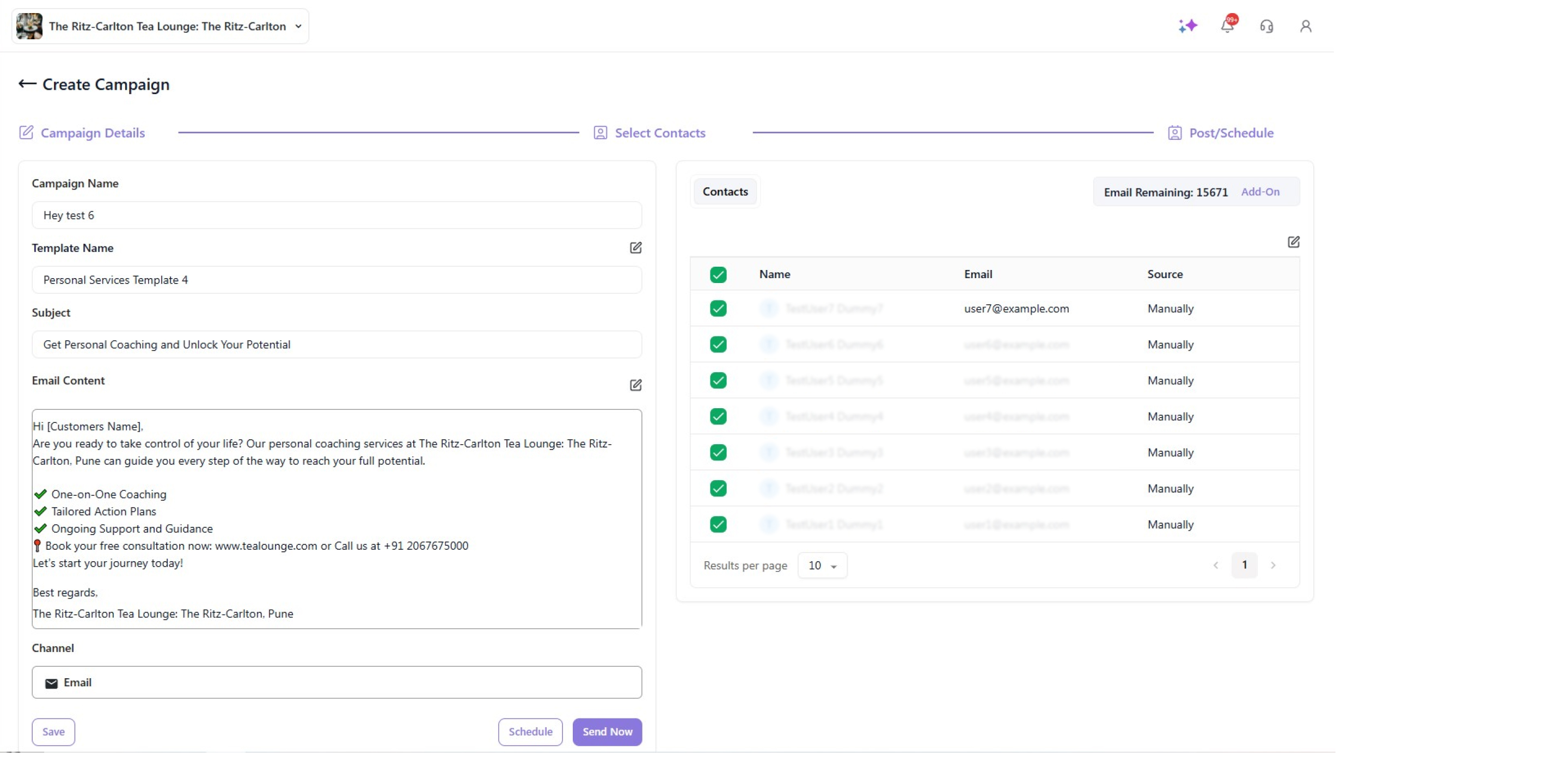Click the AI sparkle icon in header
The height and width of the screenshot is (762, 1568).
pyautogui.click(x=1187, y=26)
